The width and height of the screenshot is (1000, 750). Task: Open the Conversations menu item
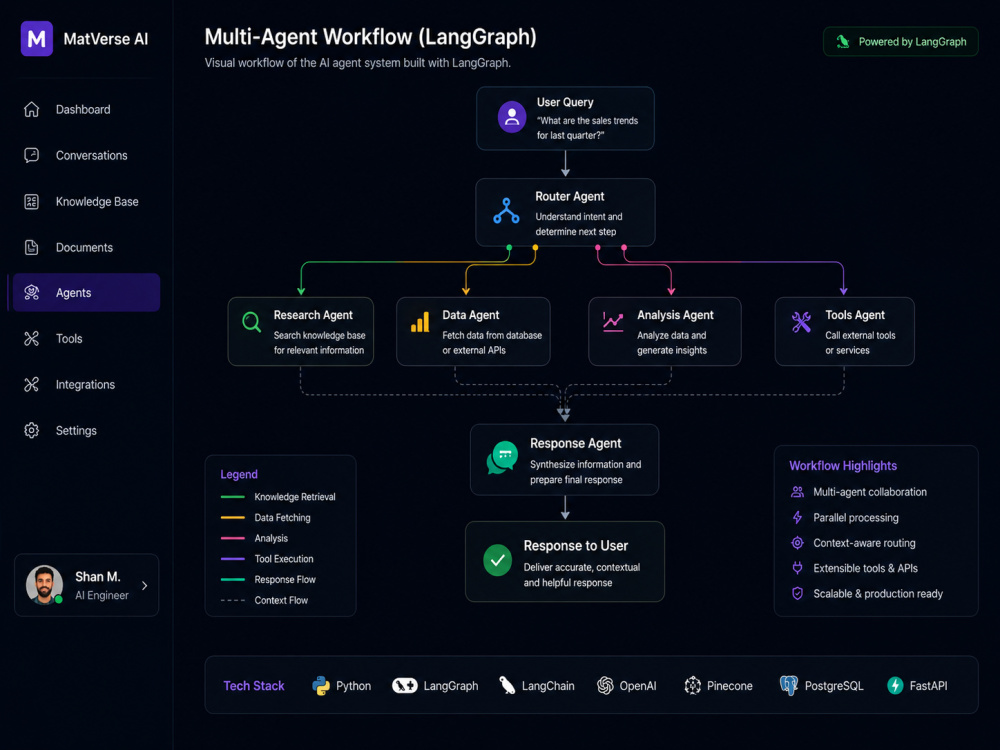click(86, 156)
